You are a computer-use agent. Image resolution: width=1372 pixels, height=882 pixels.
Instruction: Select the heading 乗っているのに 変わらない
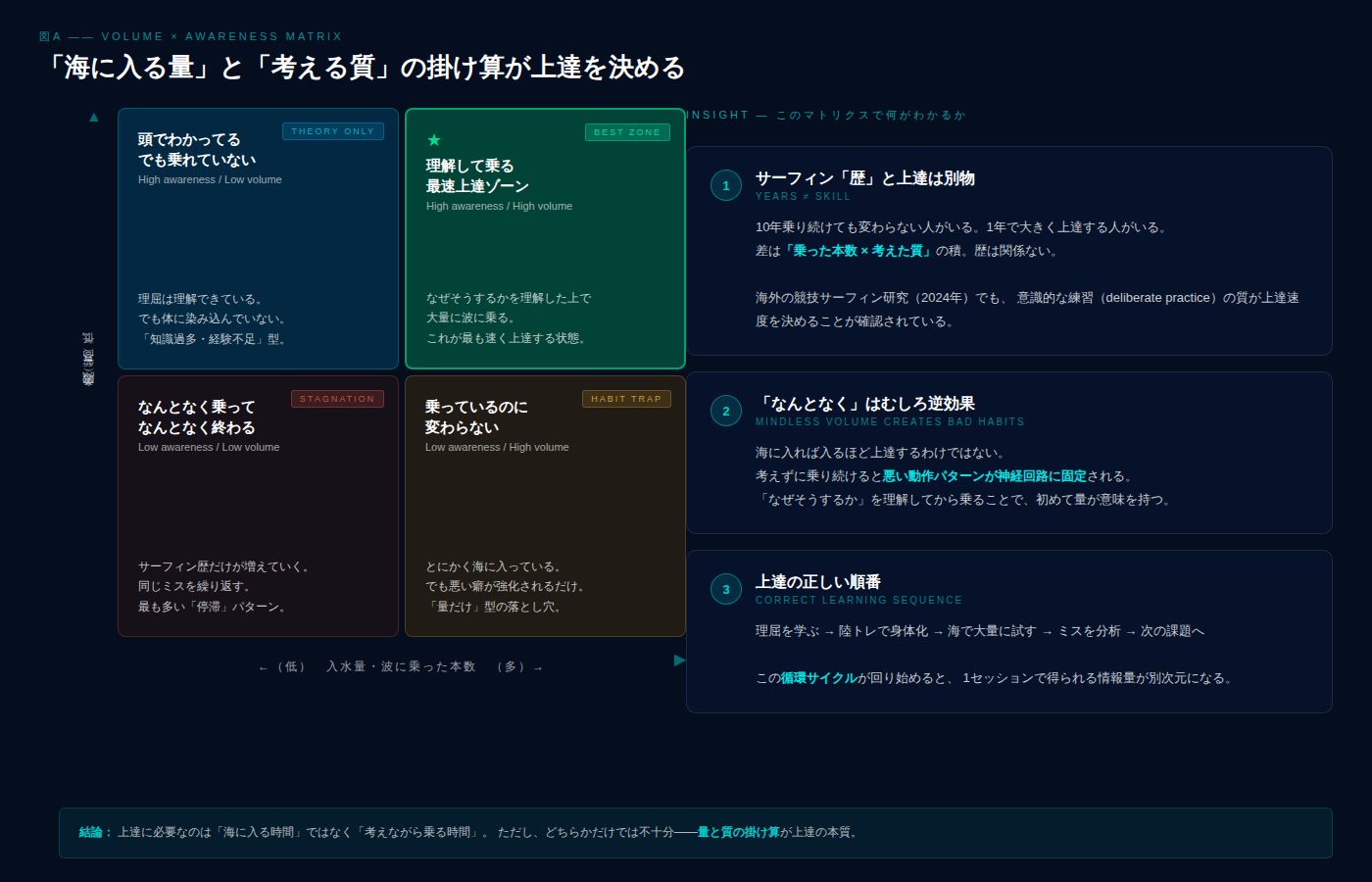(x=476, y=417)
